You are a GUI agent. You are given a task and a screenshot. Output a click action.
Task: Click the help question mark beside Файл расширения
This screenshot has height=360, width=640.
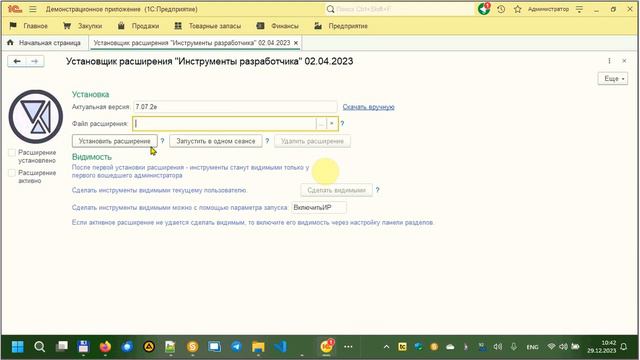[342, 123]
